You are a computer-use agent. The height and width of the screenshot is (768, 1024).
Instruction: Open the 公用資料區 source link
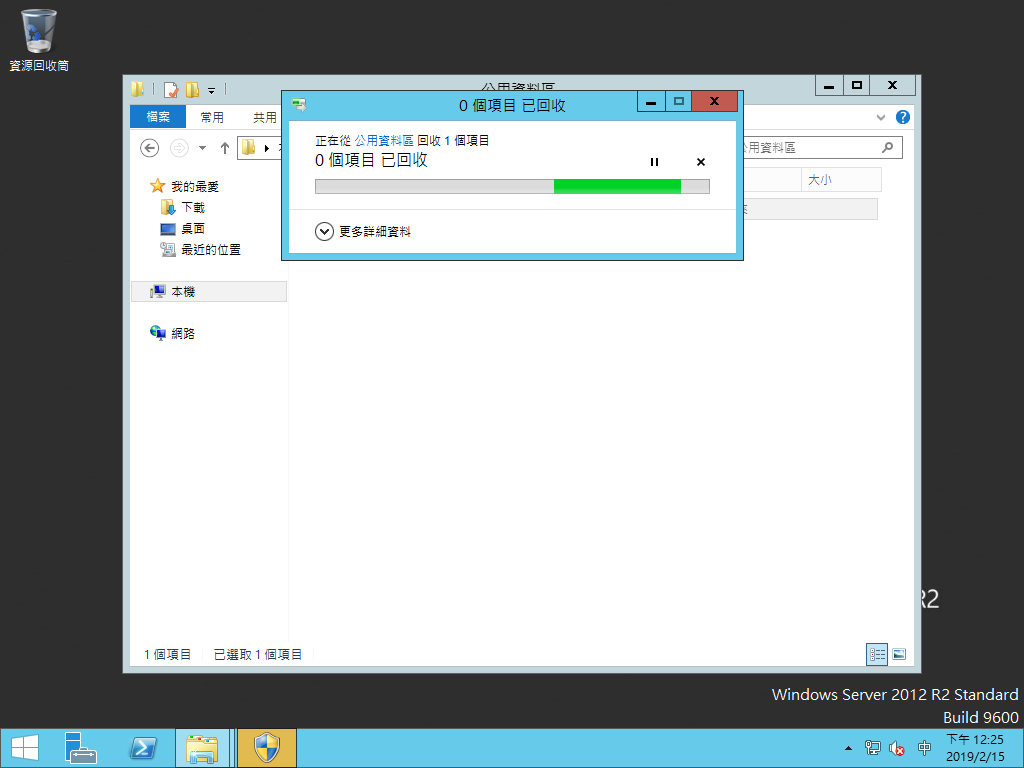[384, 140]
